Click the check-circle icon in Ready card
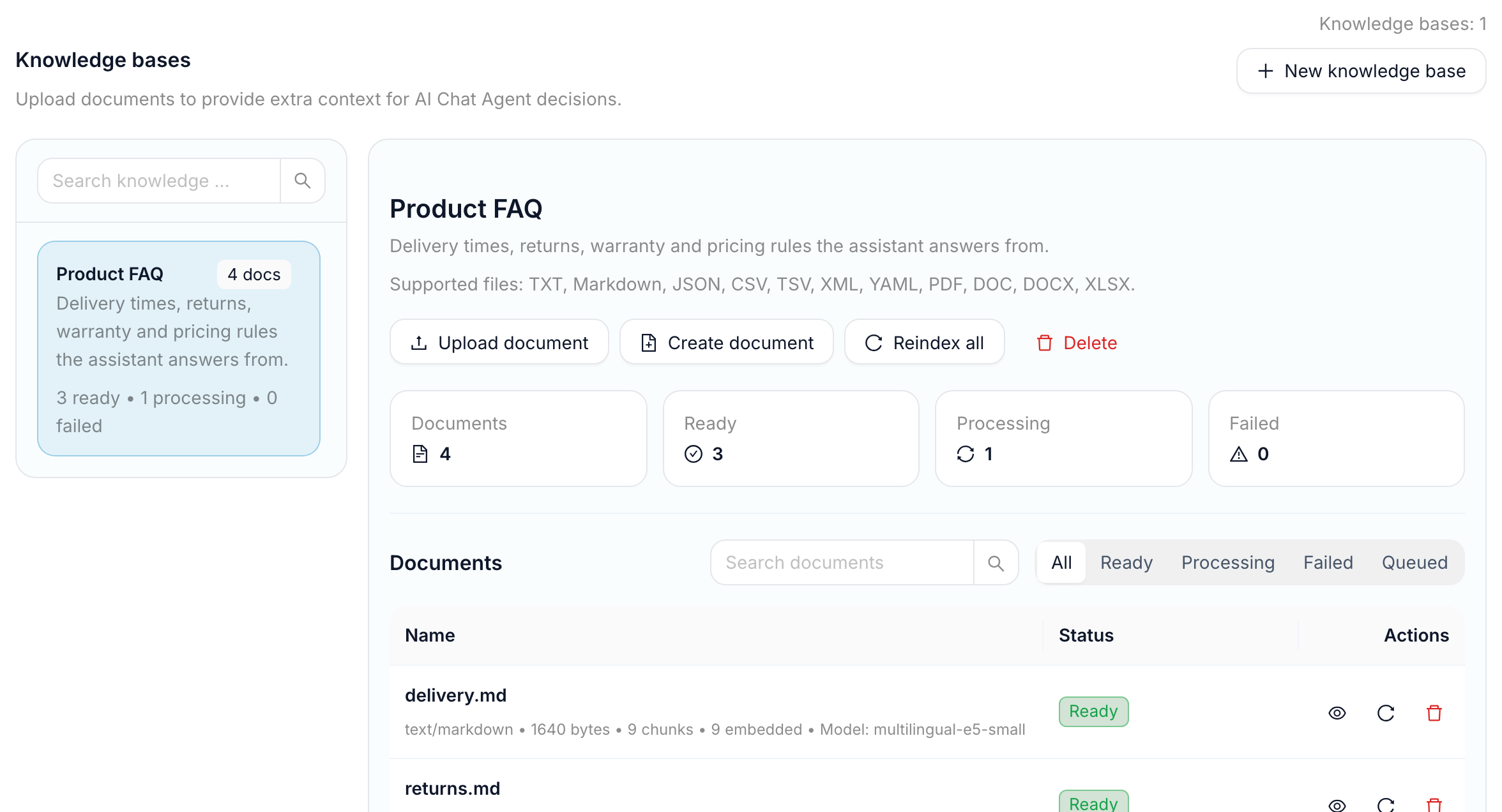This screenshot has height=812, width=1502. pyautogui.click(x=694, y=454)
